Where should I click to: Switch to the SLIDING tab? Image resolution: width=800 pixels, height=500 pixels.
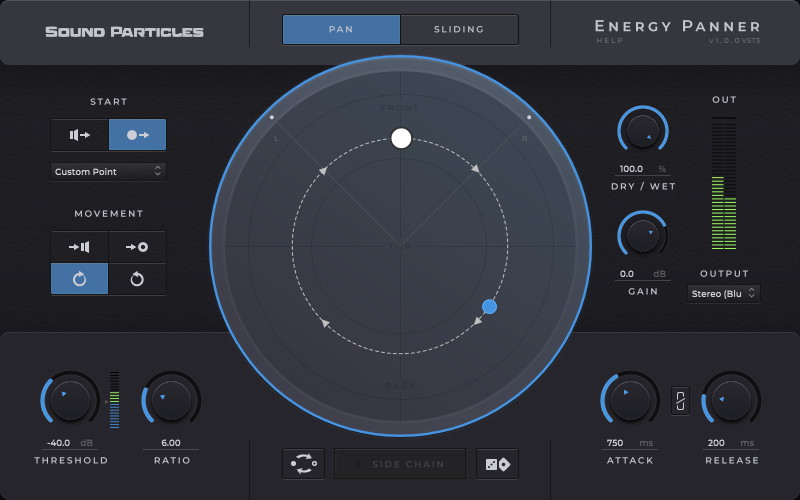[x=459, y=30]
